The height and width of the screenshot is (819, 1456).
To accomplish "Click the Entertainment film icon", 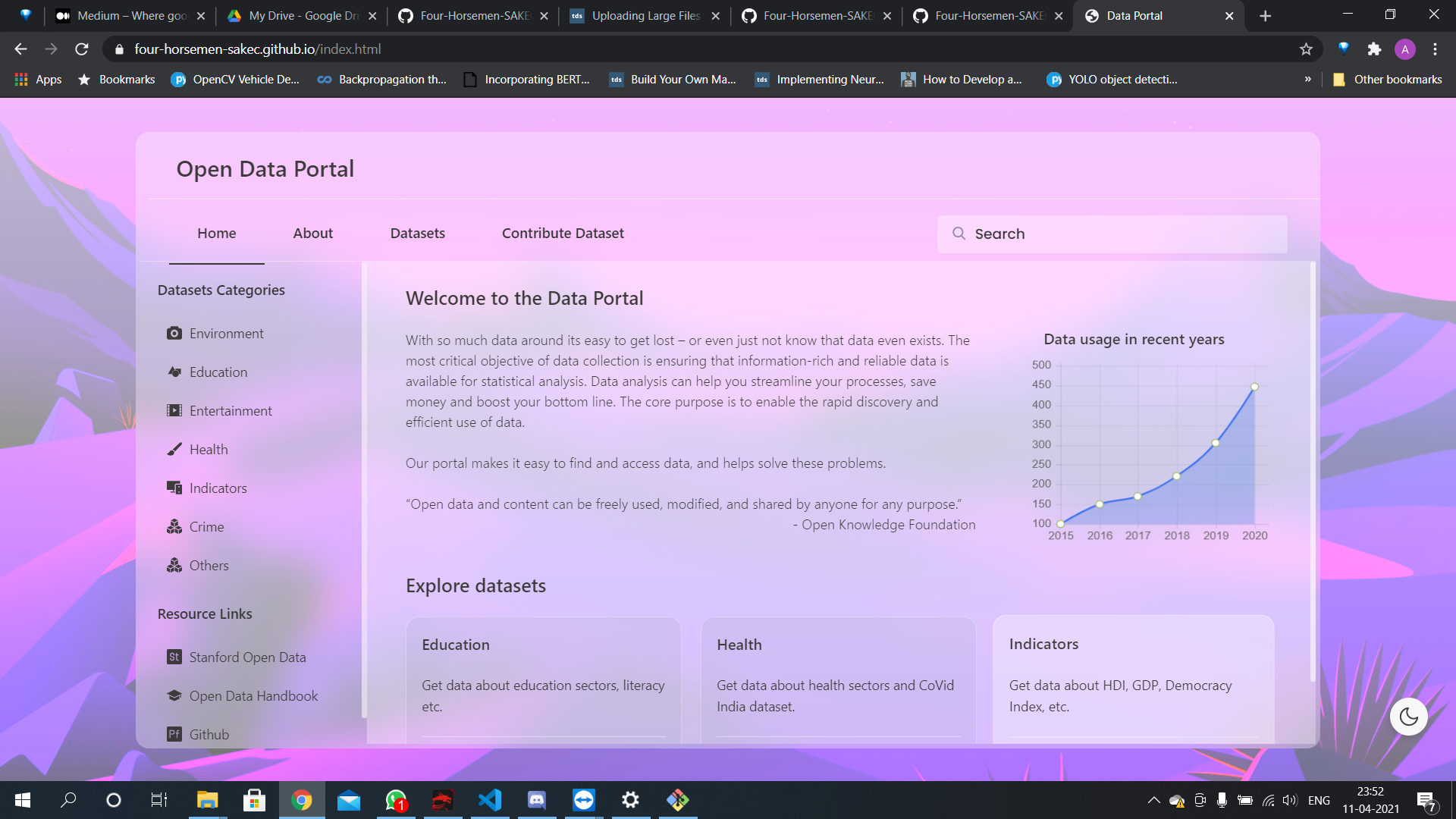I will (x=174, y=411).
